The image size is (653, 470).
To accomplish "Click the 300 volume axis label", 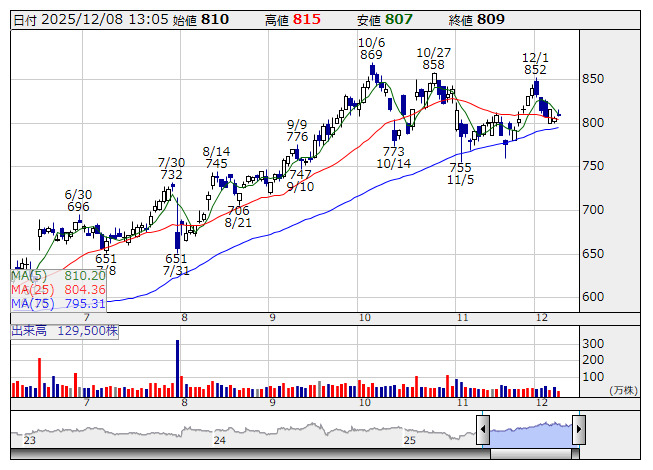I will pyautogui.click(x=593, y=343).
